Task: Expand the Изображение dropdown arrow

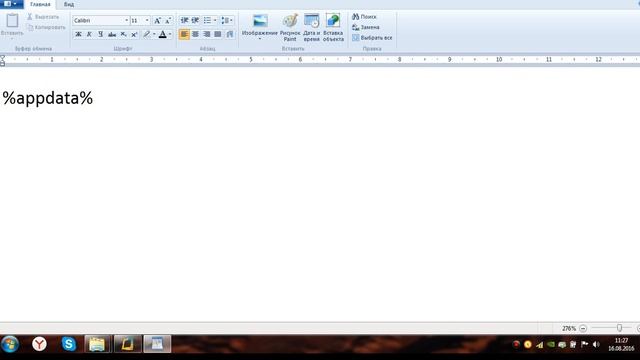Action: pos(260,39)
